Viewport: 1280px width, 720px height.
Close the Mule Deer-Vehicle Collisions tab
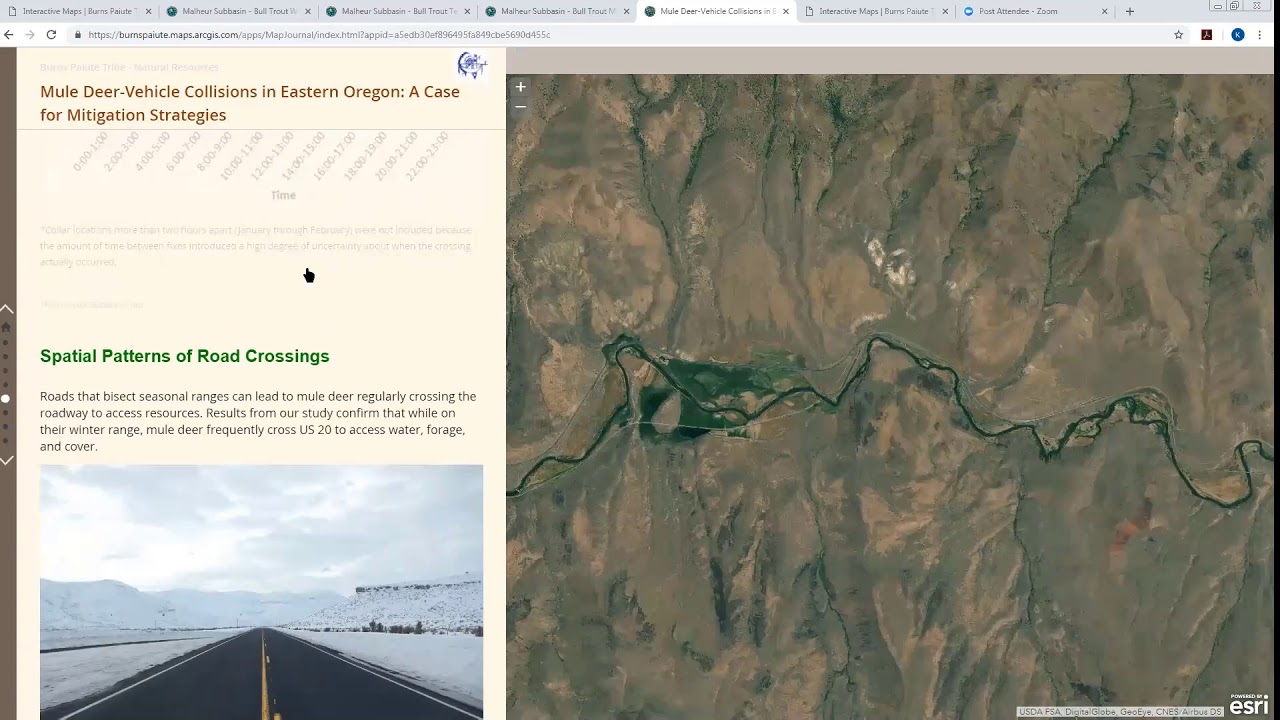[x=786, y=11]
